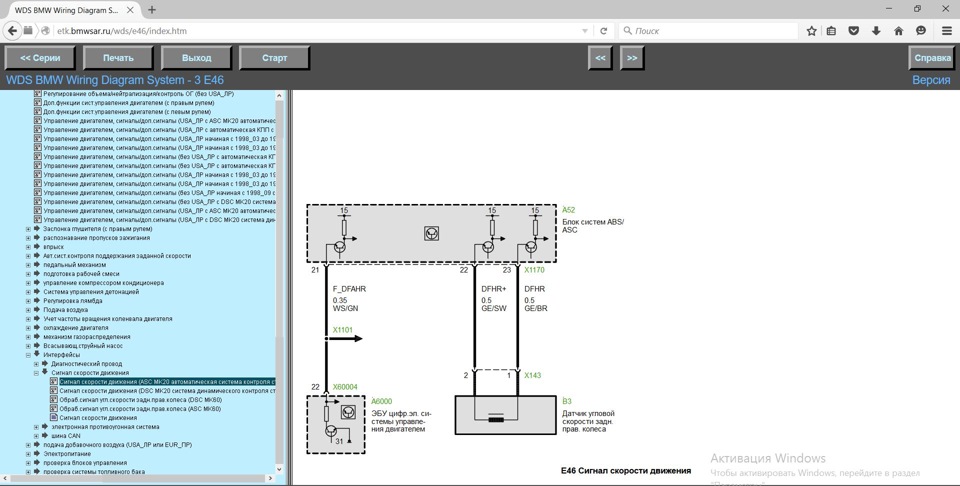
Task: Click the X1170 connector label
Action: (x=534, y=270)
